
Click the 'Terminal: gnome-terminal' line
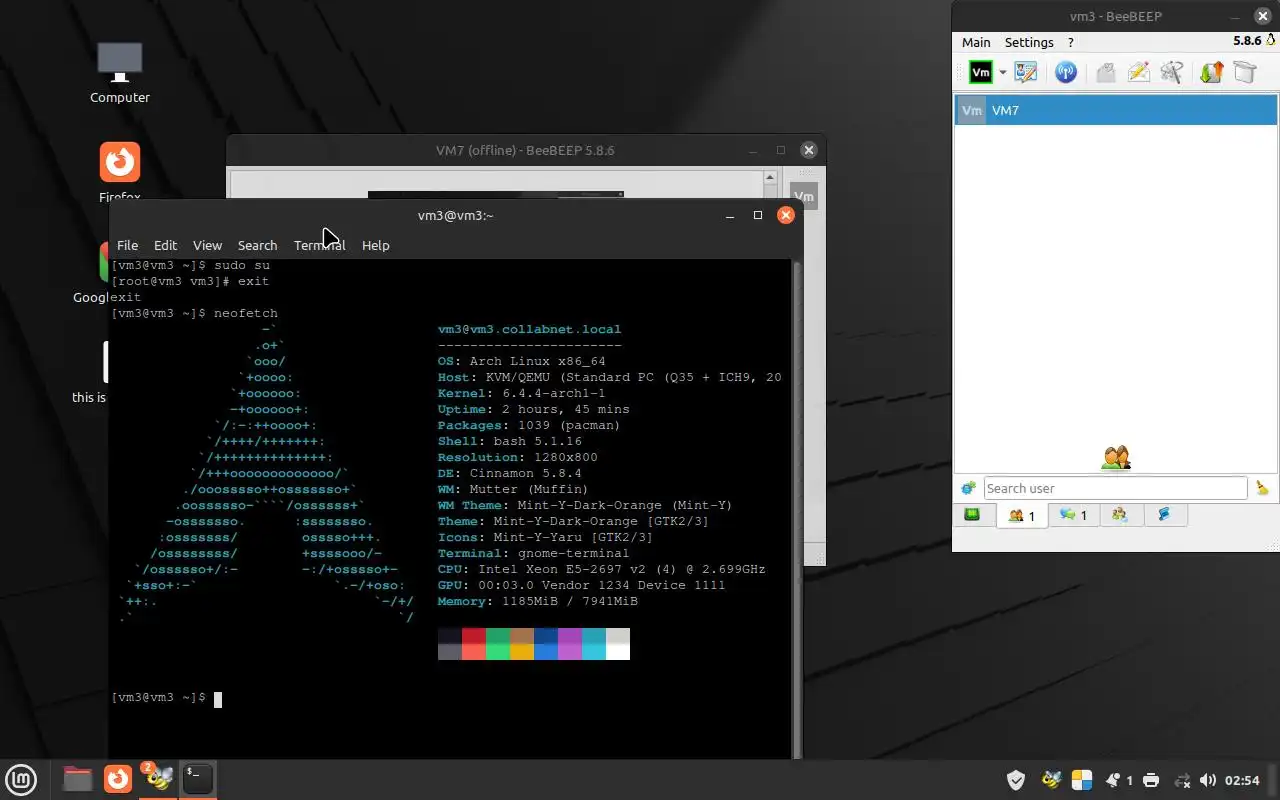pyautogui.click(x=533, y=553)
